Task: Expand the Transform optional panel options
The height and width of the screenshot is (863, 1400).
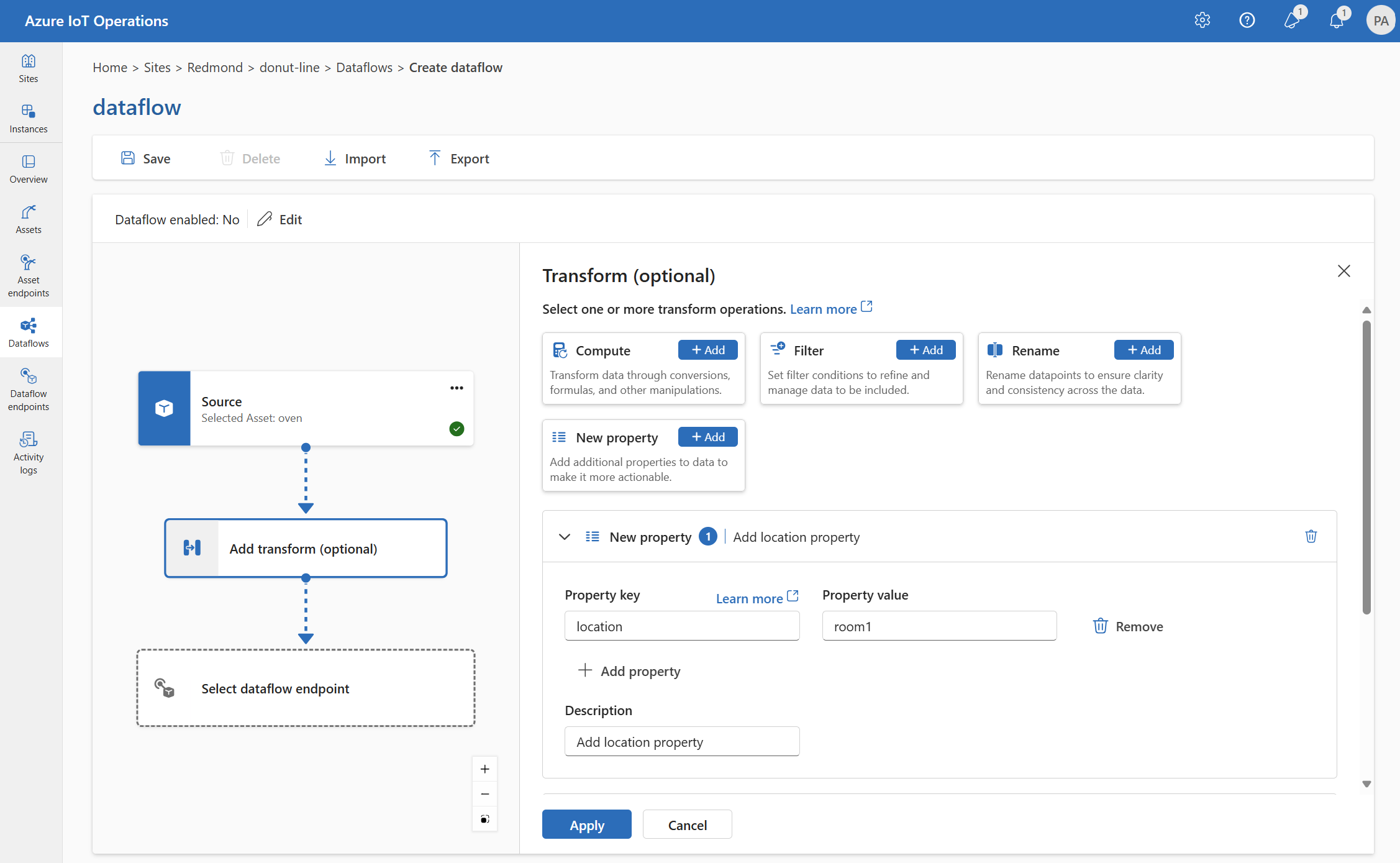Action: tap(563, 536)
